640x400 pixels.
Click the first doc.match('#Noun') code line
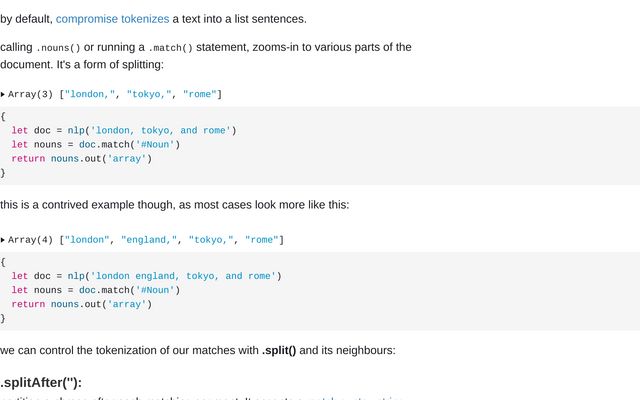tap(96, 144)
